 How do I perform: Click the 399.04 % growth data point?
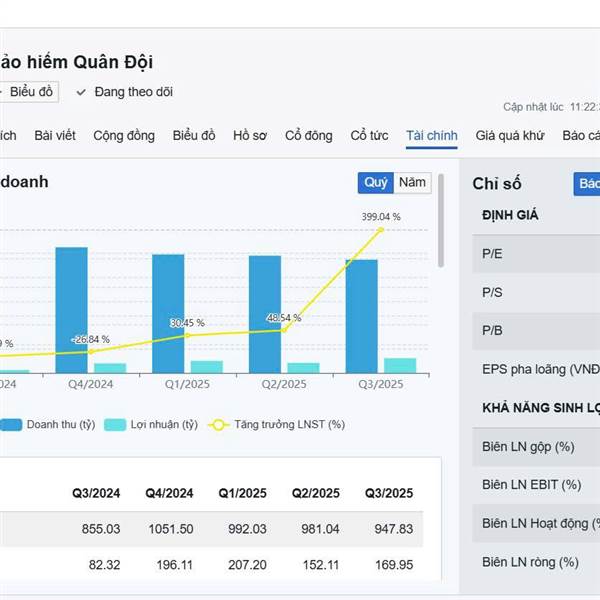pos(381,230)
